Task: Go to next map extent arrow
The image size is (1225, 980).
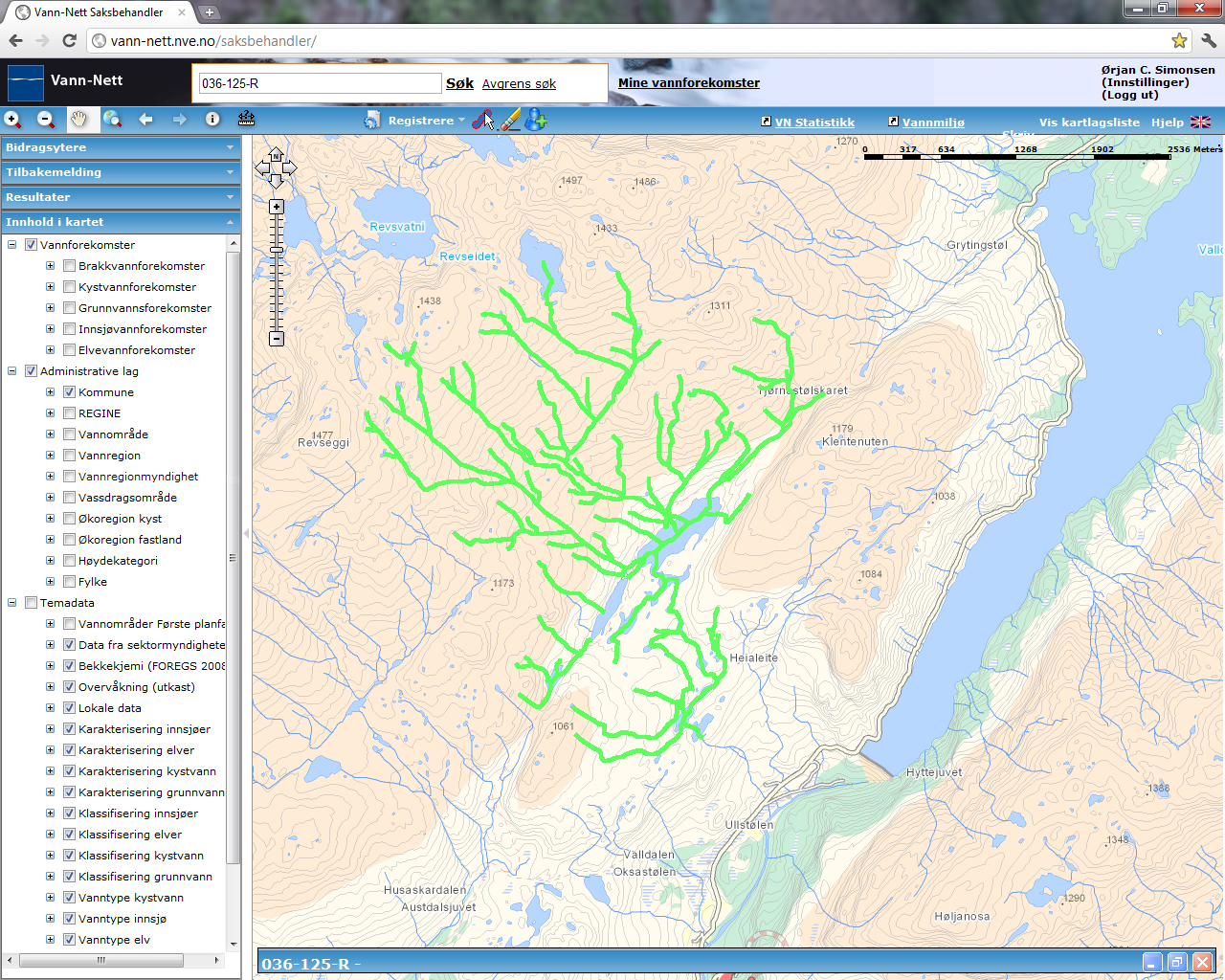Action: click(x=179, y=120)
